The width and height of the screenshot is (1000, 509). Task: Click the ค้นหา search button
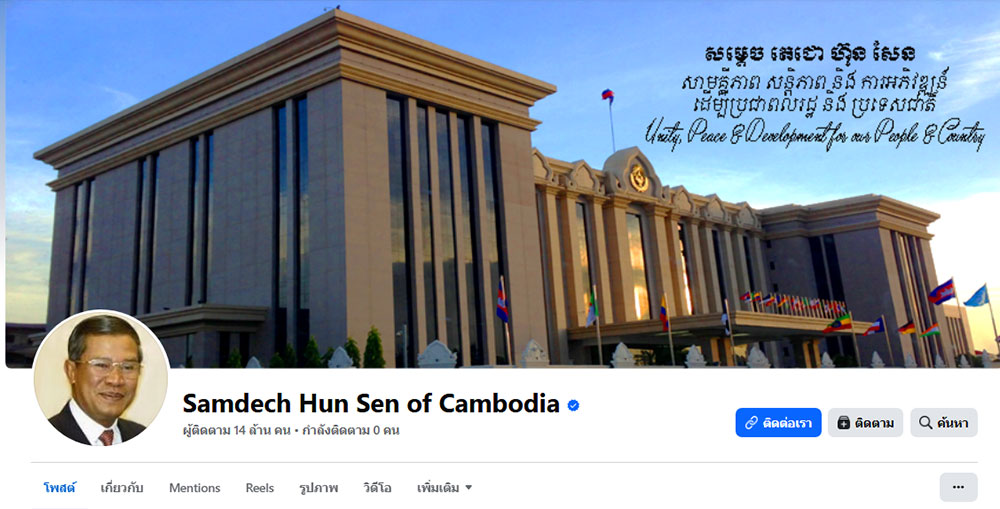pos(944,423)
